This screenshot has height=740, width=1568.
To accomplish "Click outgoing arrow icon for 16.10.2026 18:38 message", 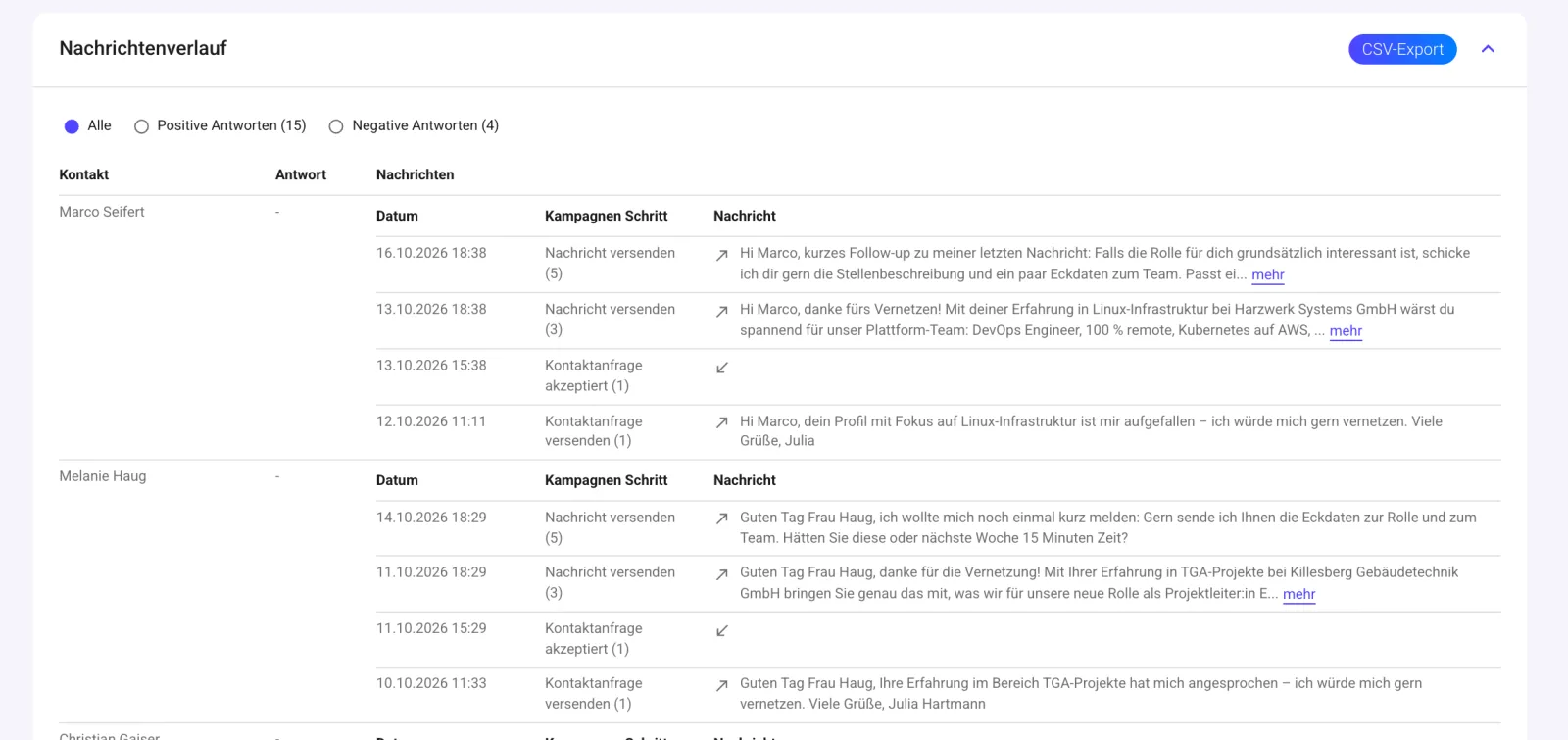I will click(722, 255).
